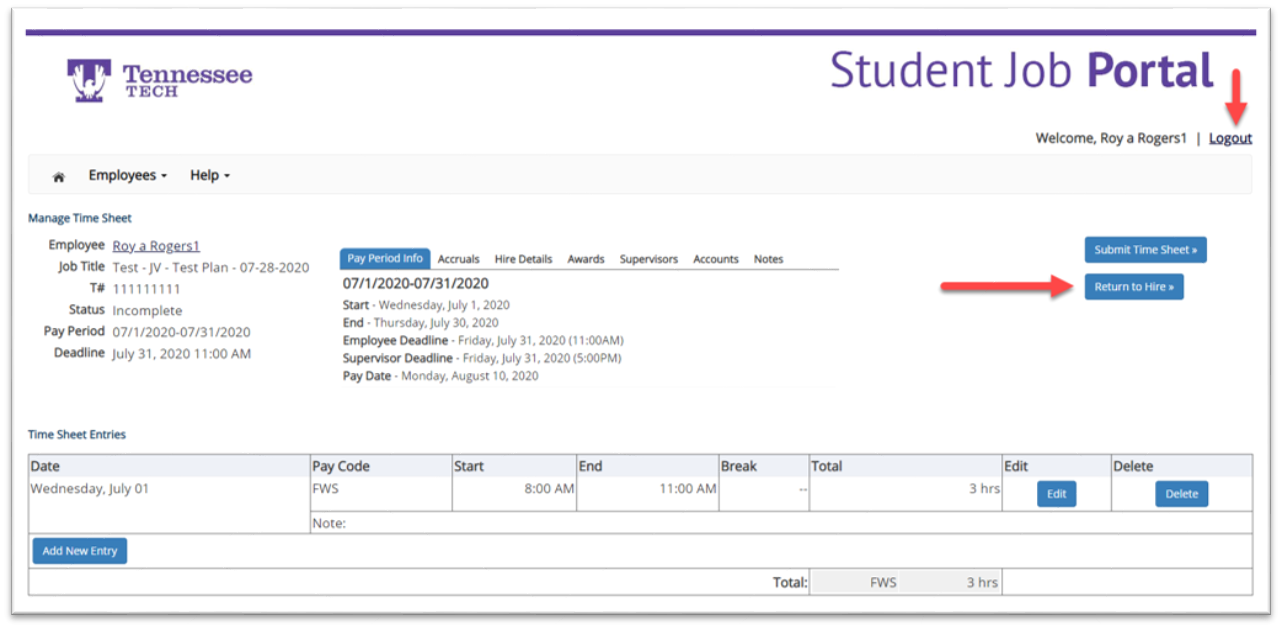Open the Roy a Rogers1 employee link
Viewport: 1282px width, 629px height.
[156, 246]
